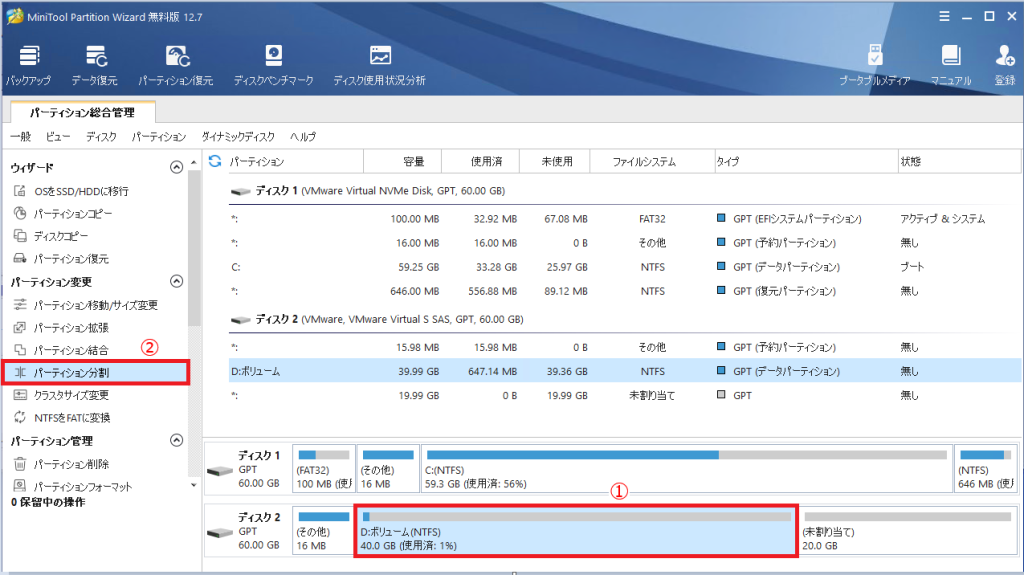Viewport: 1024px width, 575px height.
Task: Open ディスク使用状況分析 space analyzer
Action: pyautogui.click(x=379, y=65)
